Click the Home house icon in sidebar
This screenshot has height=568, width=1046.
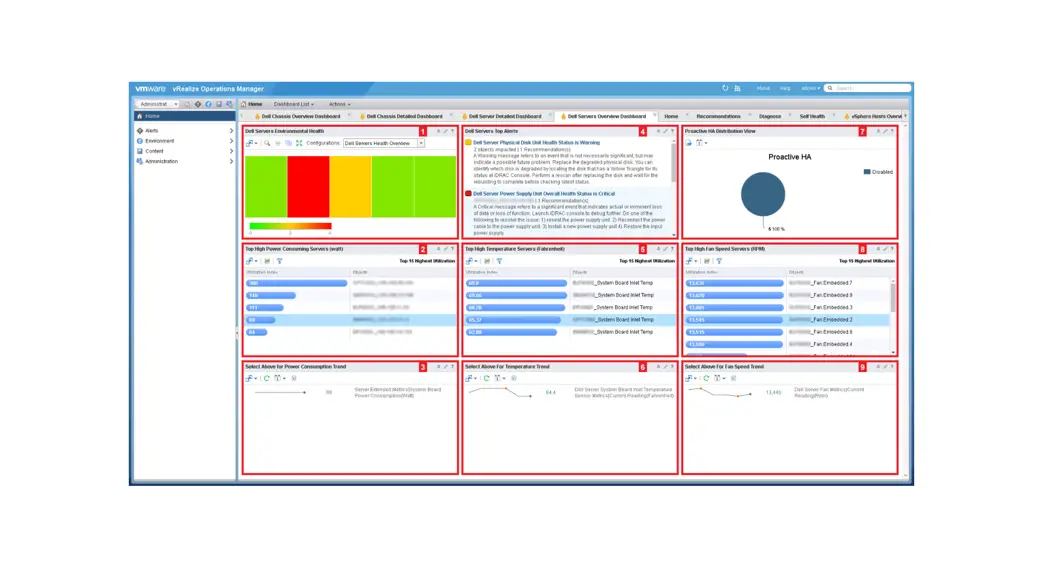pos(139,116)
